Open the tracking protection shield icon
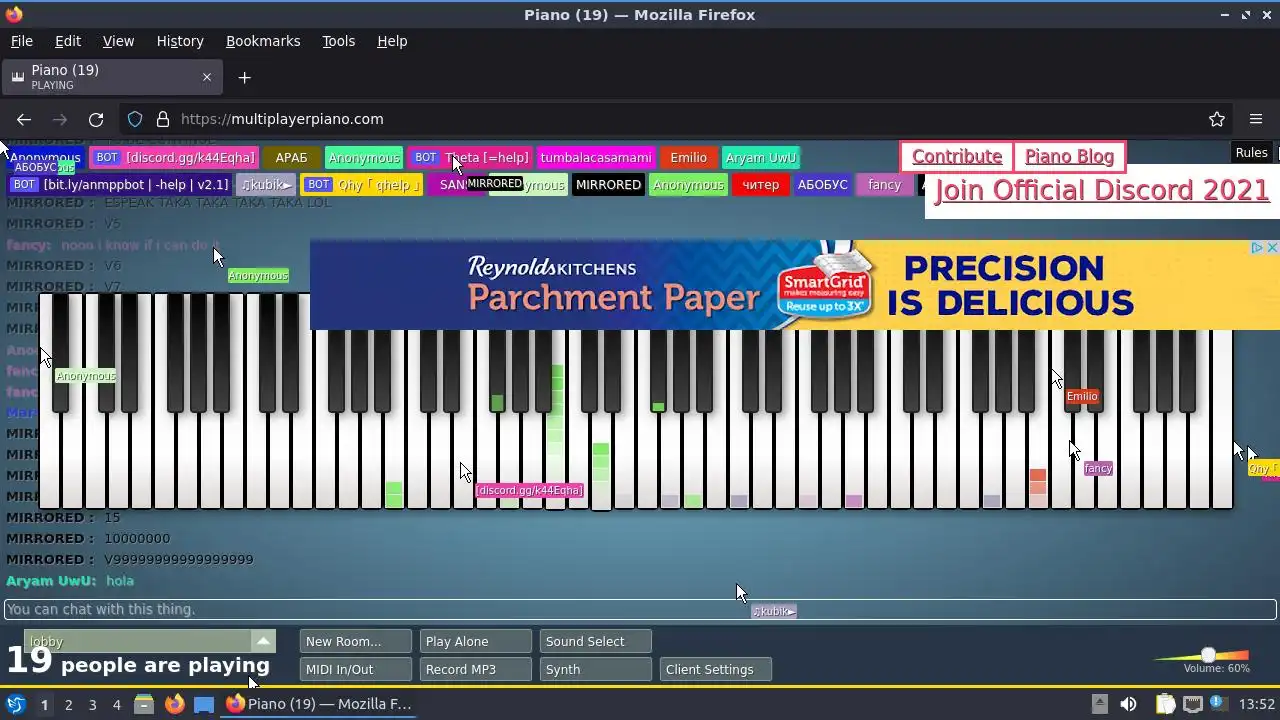Screen dimensions: 1280x720 [x=135, y=119]
